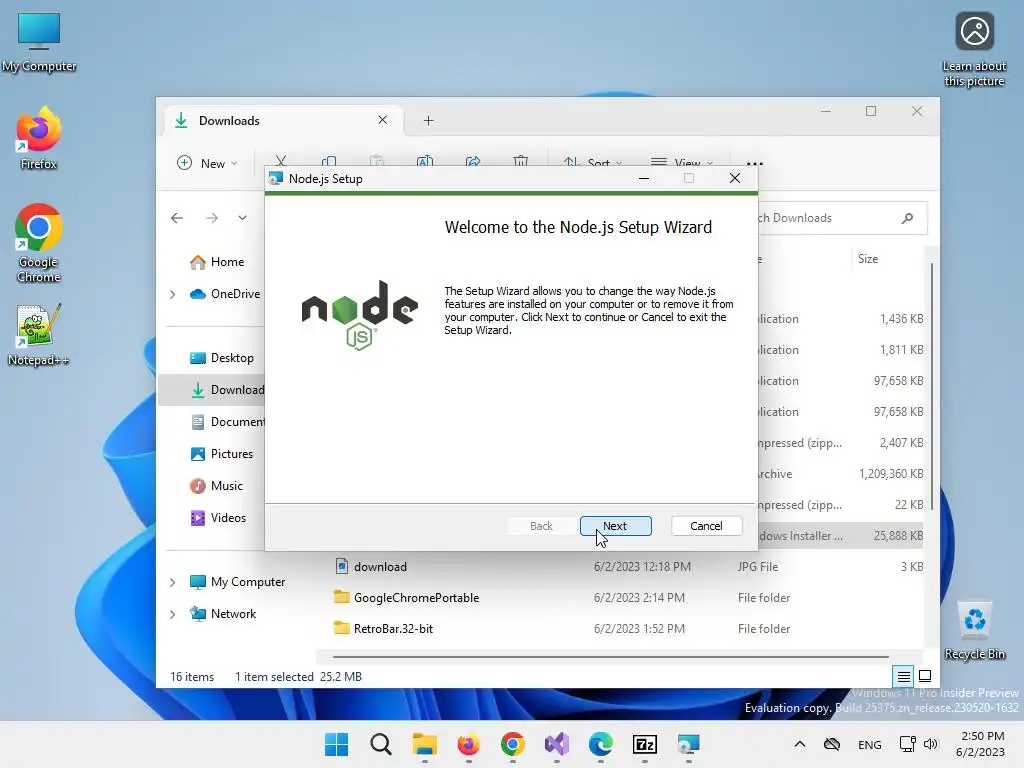Launch Google Chrome from desktop shortcut
The width and height of the screenshot is (1024, 768).
coord(39,244)
